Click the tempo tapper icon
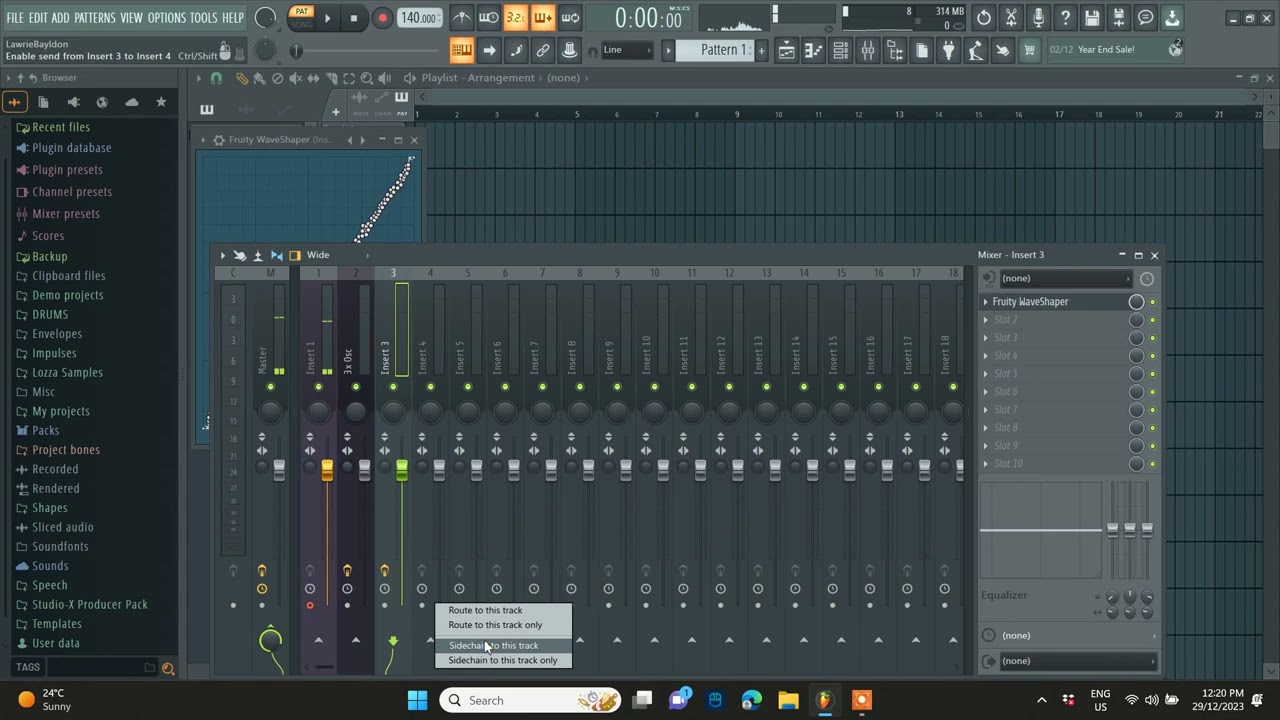This screenshot has height=720, width=1280. coord(975,50)
